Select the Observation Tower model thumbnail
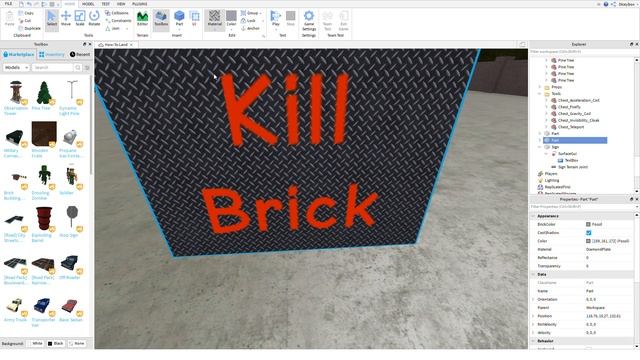Image resolution: width=640 pixels, height=360 pixels. (x=16, y=93)
